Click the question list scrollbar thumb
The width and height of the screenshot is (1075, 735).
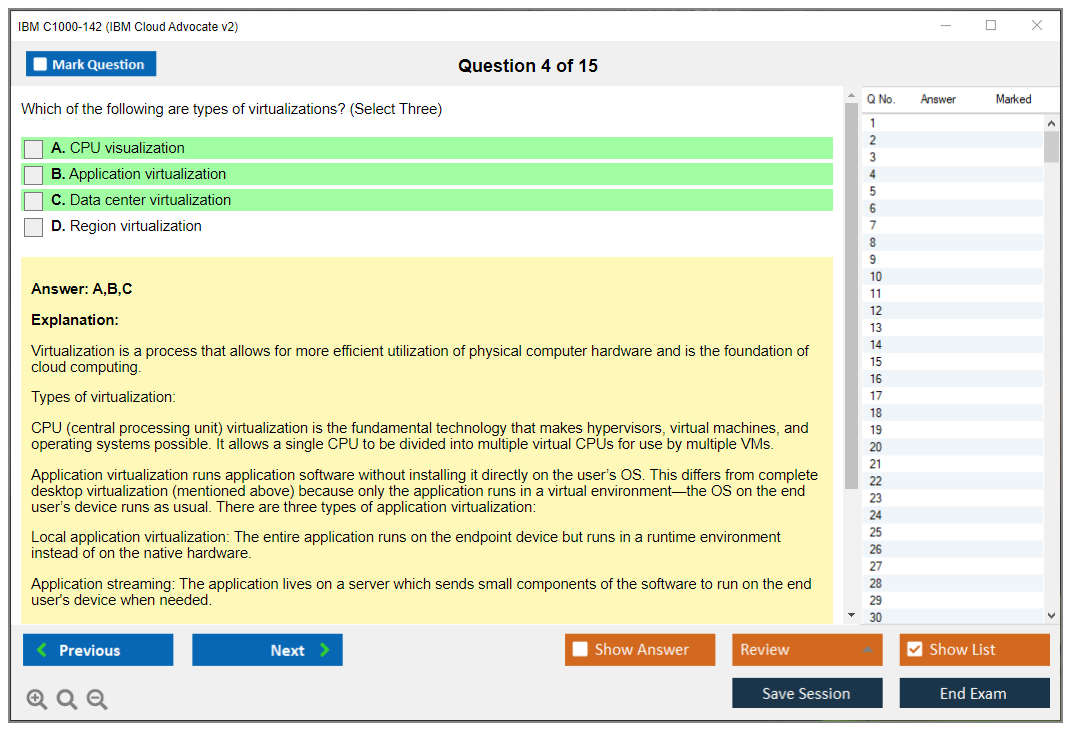1051,146
